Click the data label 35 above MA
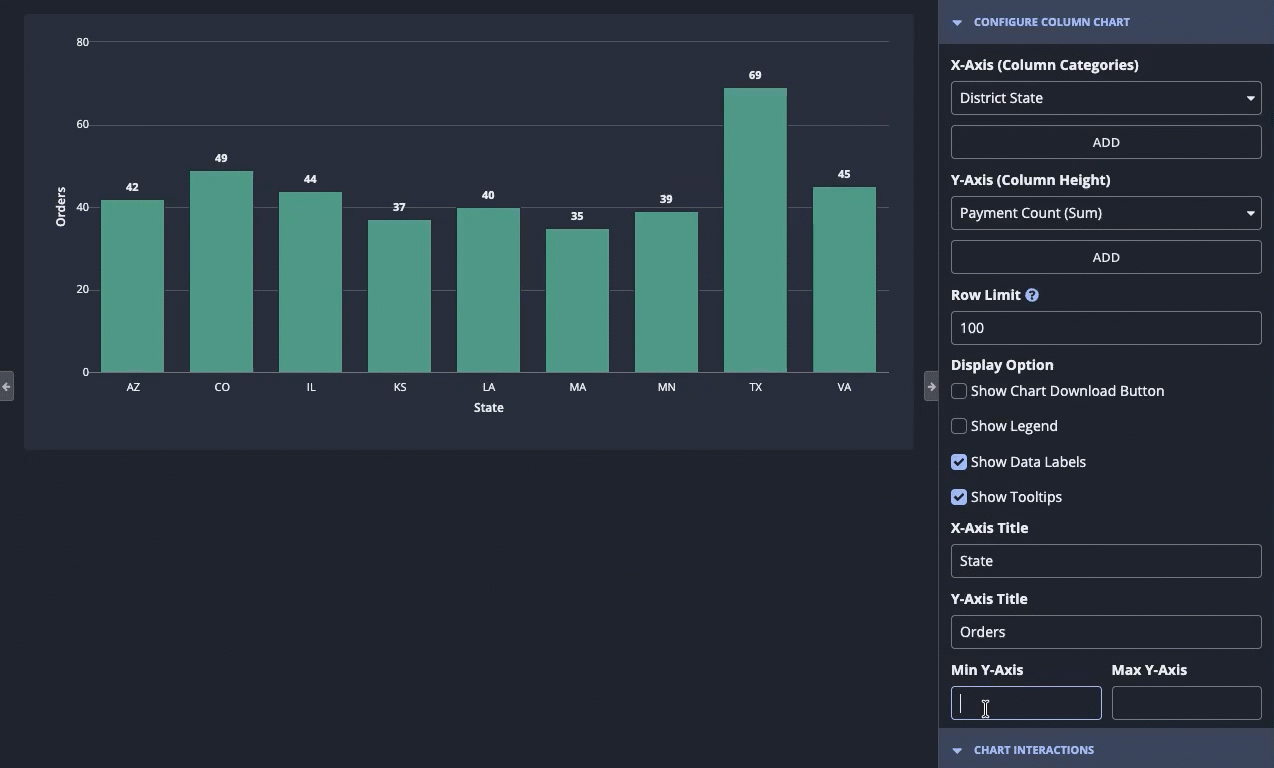This screenshot has height=768, width=1274. (577, 216)
